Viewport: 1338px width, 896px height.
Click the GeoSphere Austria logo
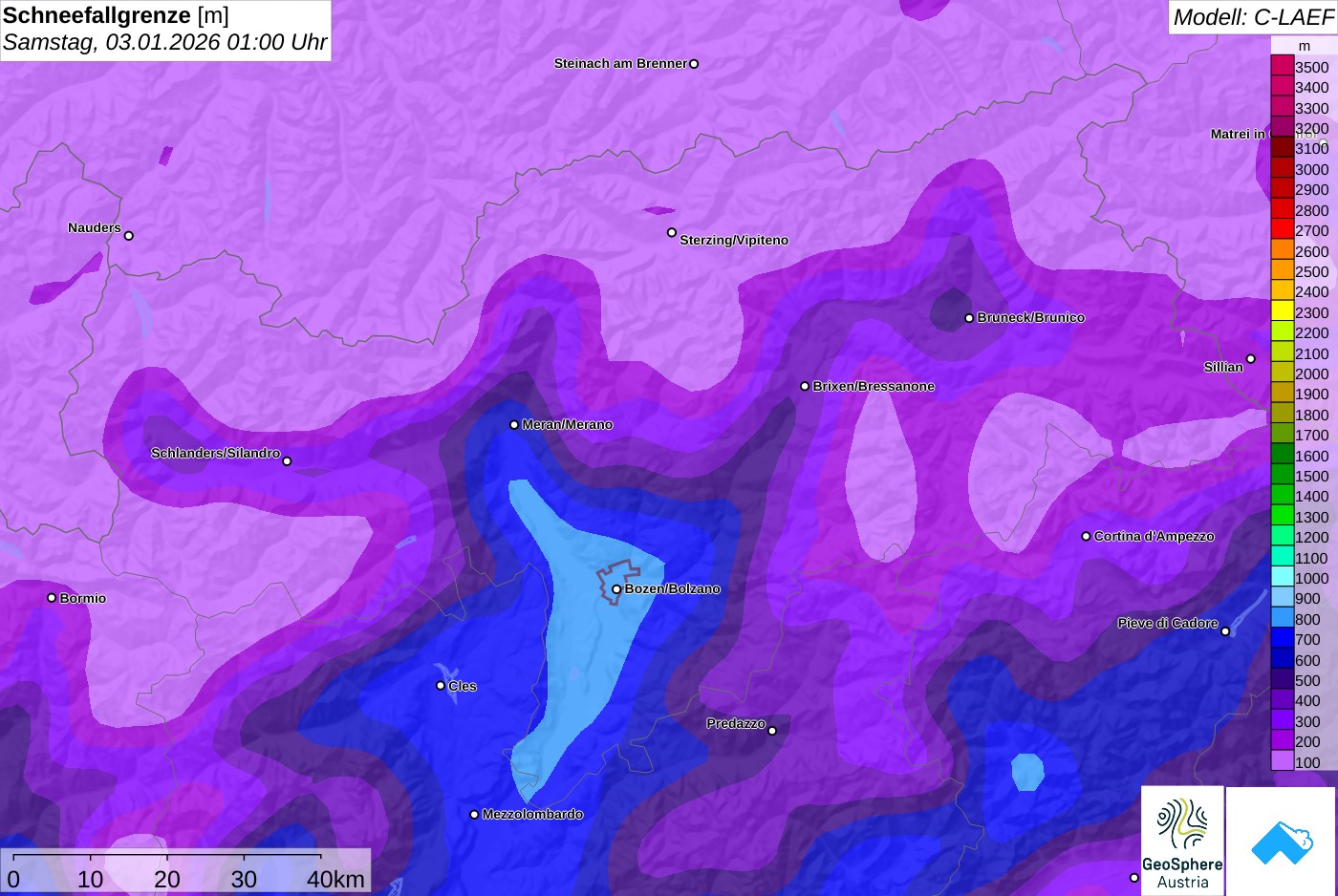click(1182, 841)
